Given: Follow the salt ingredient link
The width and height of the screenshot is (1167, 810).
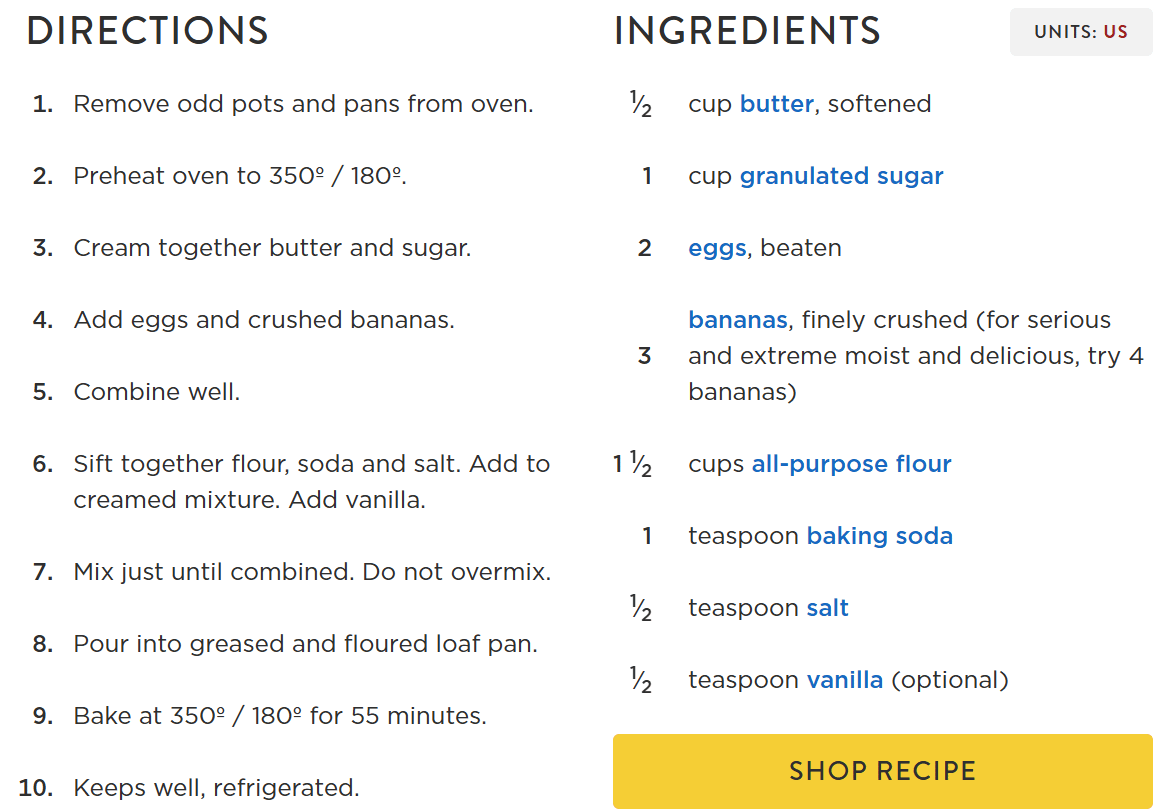Looking at the screenshot, I should pos(827,608).
